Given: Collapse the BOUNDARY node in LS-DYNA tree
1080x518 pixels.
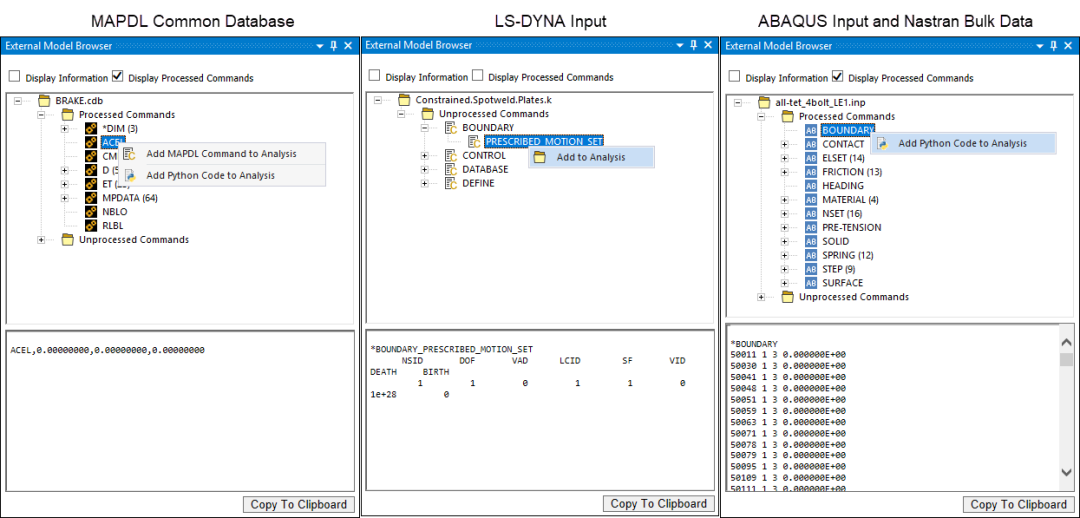Looking at the screenshot, I should pos(425,128).
